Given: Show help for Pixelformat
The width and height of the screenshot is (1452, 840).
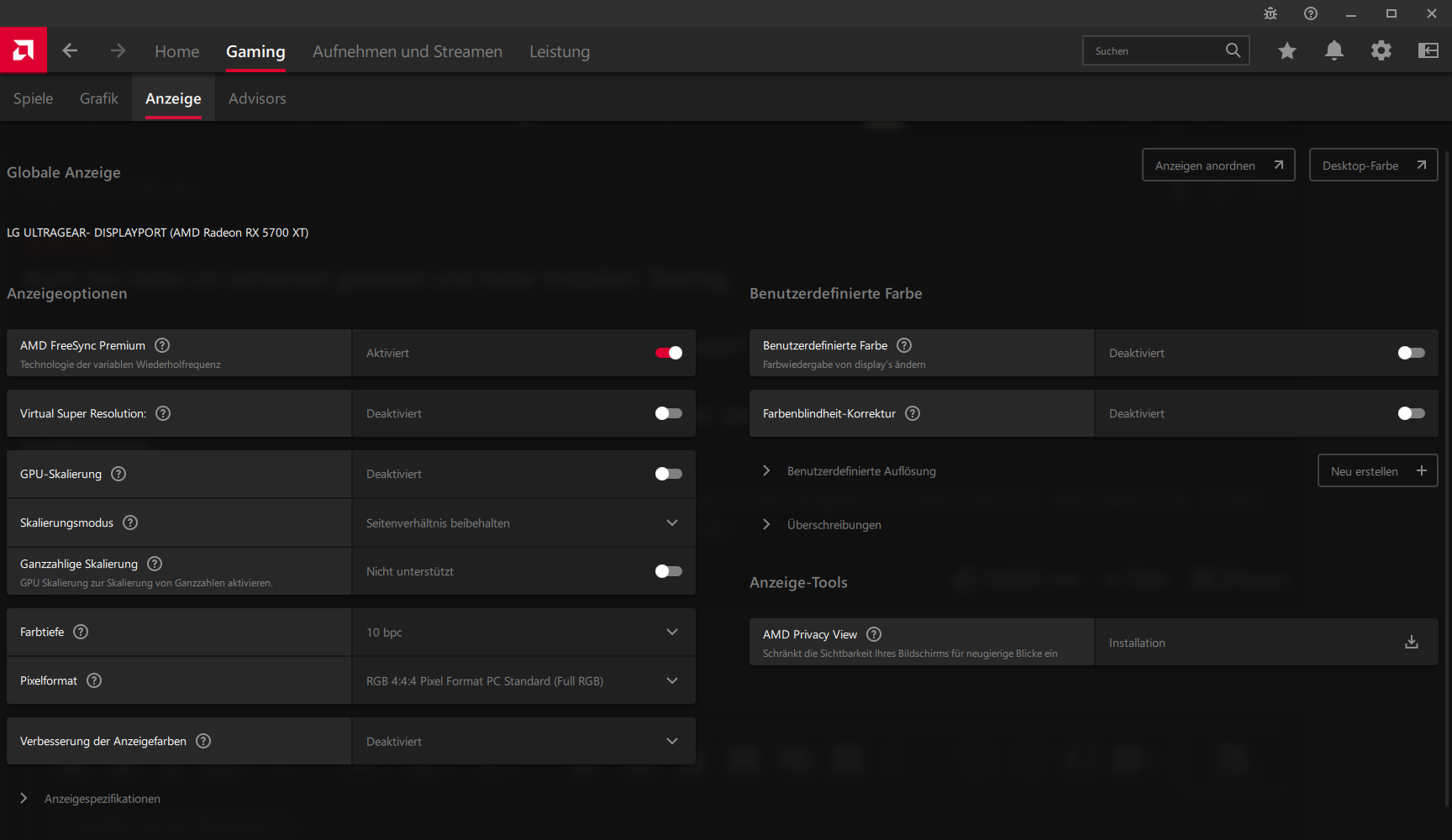Looking at the screenshot, I should click(x=94, y=680).
